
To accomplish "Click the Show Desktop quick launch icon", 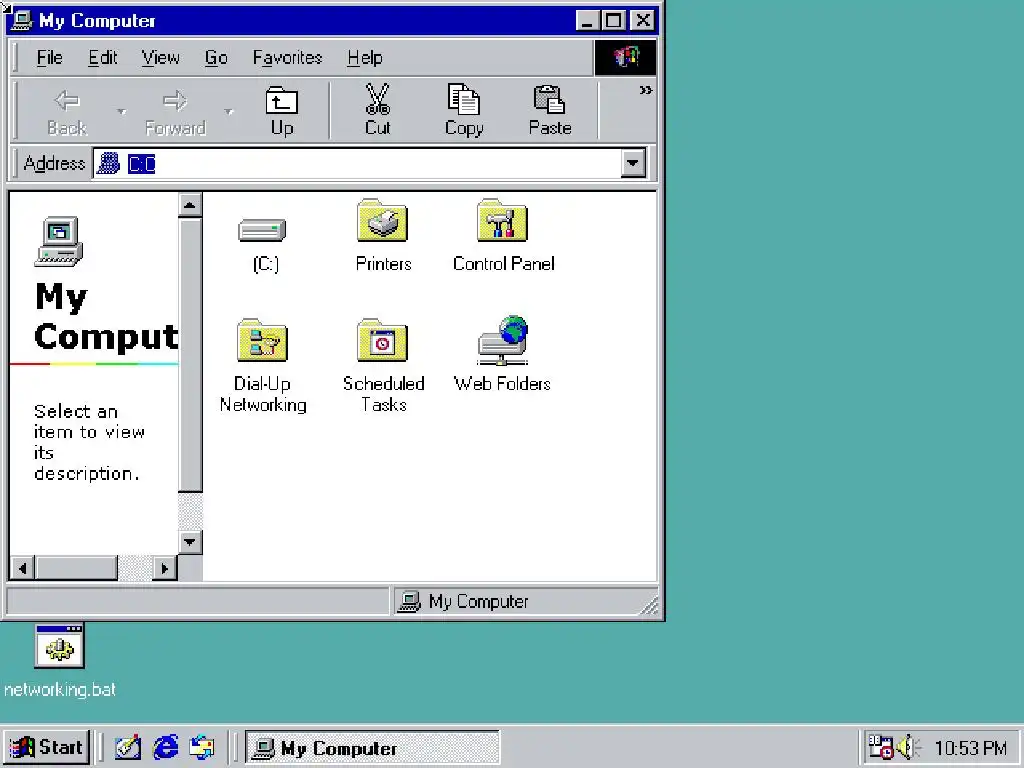I will (x=128, y=747).
